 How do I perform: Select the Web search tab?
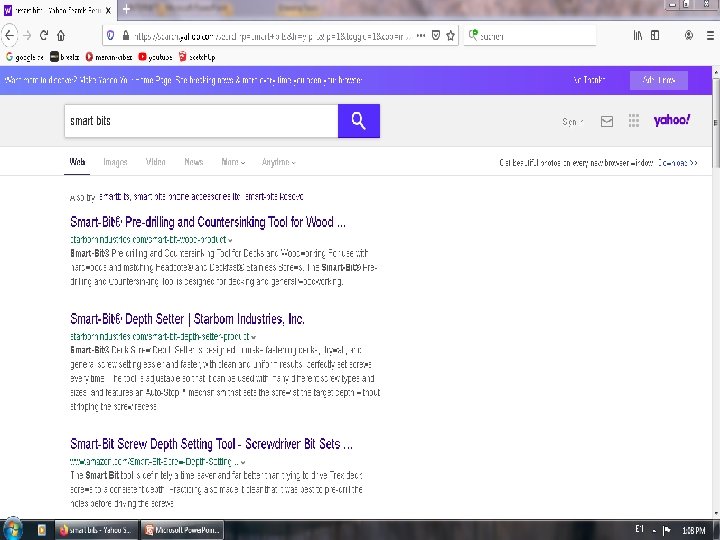[x=77, y=162]
